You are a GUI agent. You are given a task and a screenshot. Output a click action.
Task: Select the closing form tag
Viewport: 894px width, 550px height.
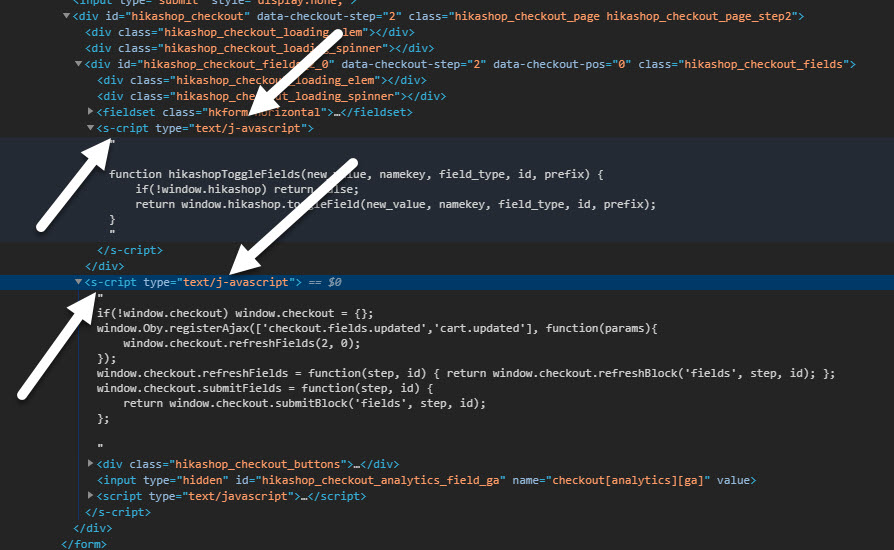(x=84, y=544)
